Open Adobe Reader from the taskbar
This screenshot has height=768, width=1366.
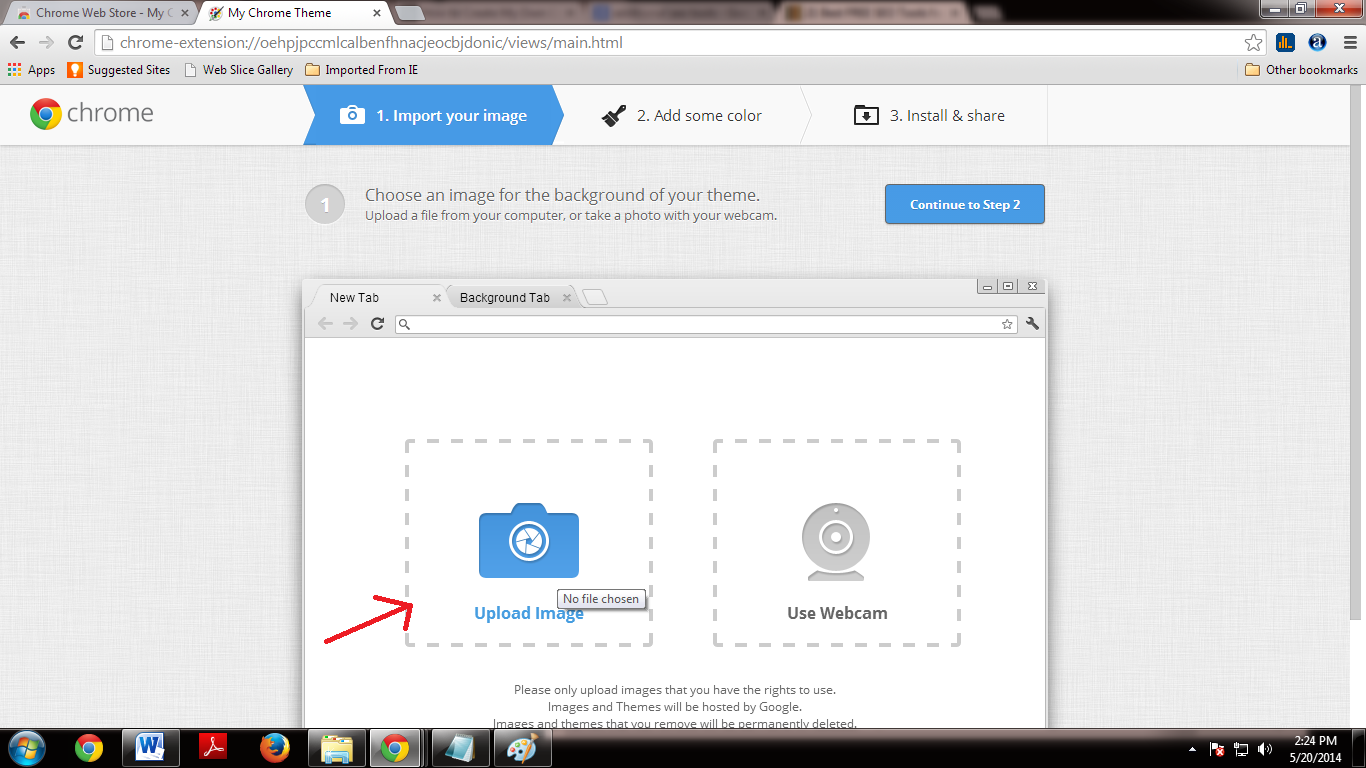[214, 748]
